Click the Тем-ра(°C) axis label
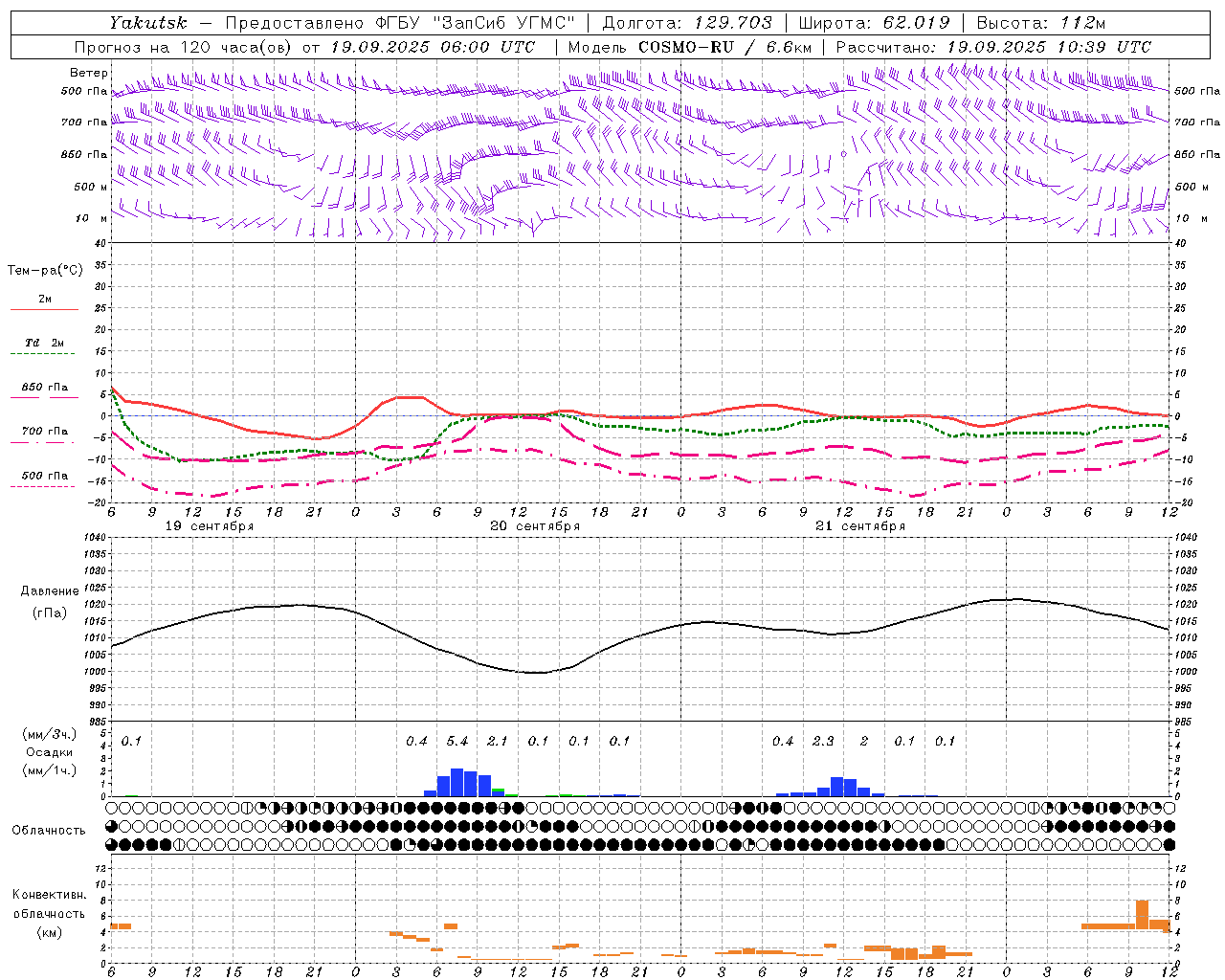Screen dimensions: 1225x980 click(45, 271)
